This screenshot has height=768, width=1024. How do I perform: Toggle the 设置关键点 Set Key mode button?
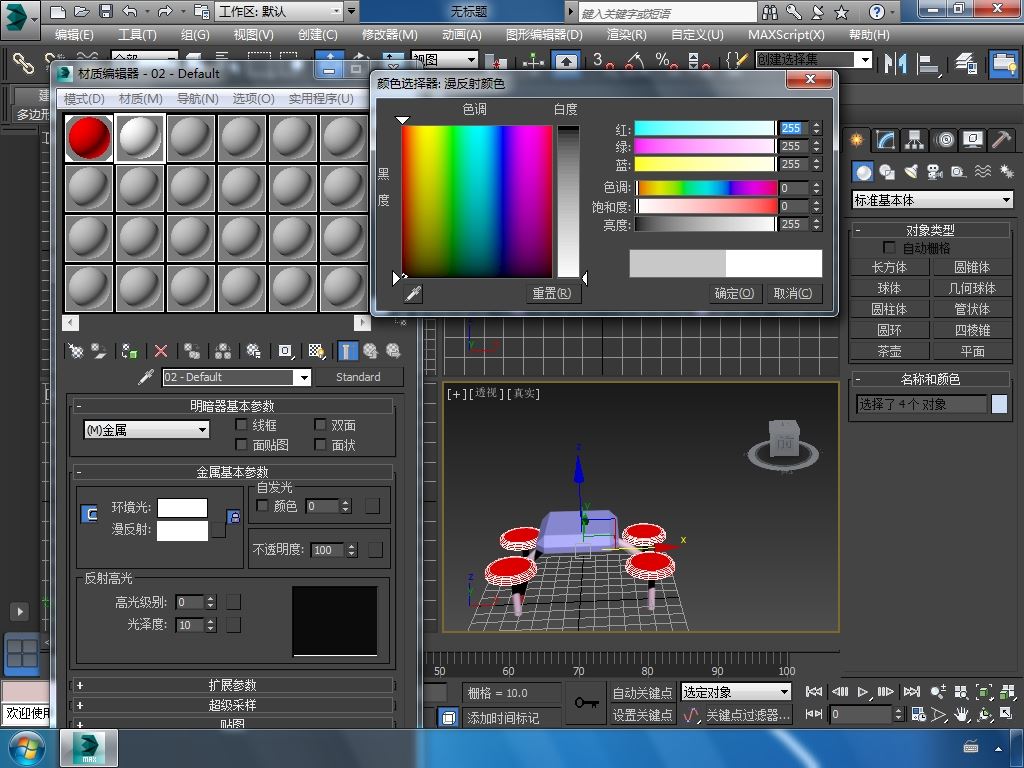pos(642,715)
